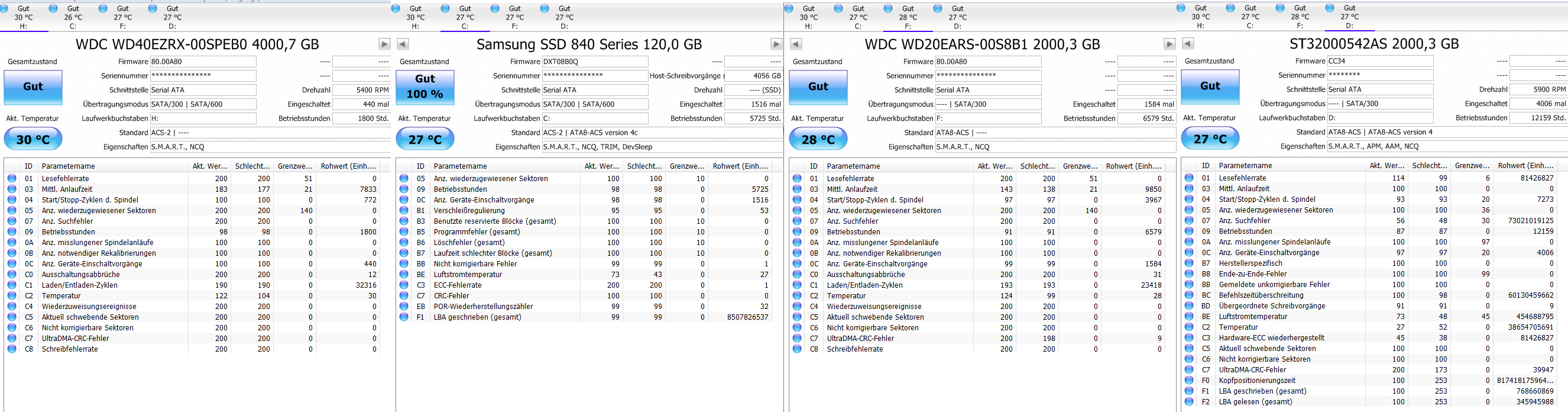Click ID column header in WD20EARS window

813,166
